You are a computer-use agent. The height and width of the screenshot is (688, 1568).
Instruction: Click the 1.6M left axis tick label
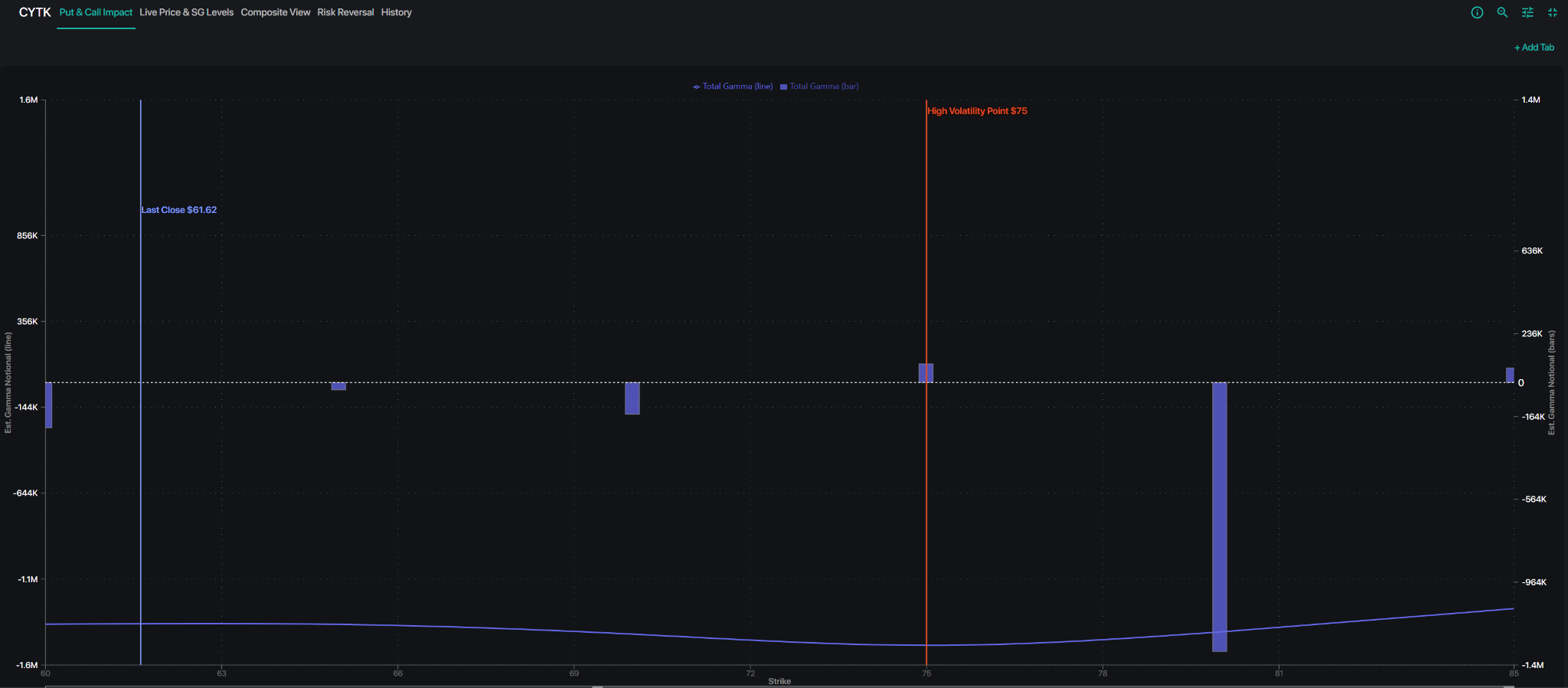tap(28, 100)
